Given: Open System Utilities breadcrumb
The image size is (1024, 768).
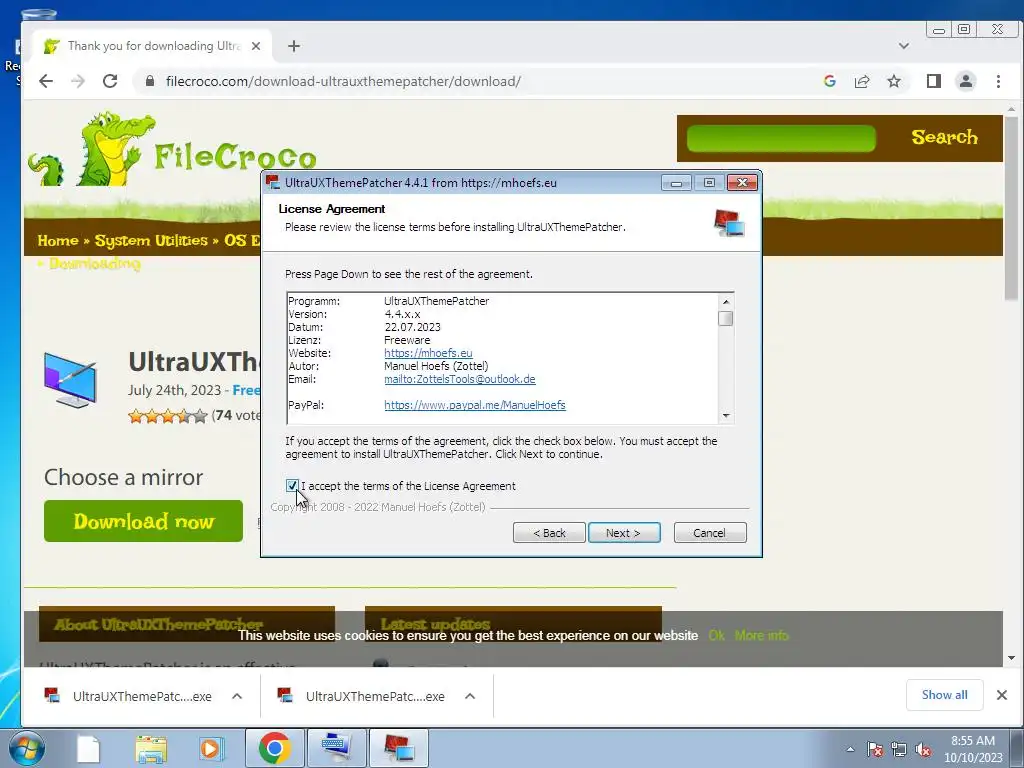Looking at the screenshot, I should click(x=151, y=240).
